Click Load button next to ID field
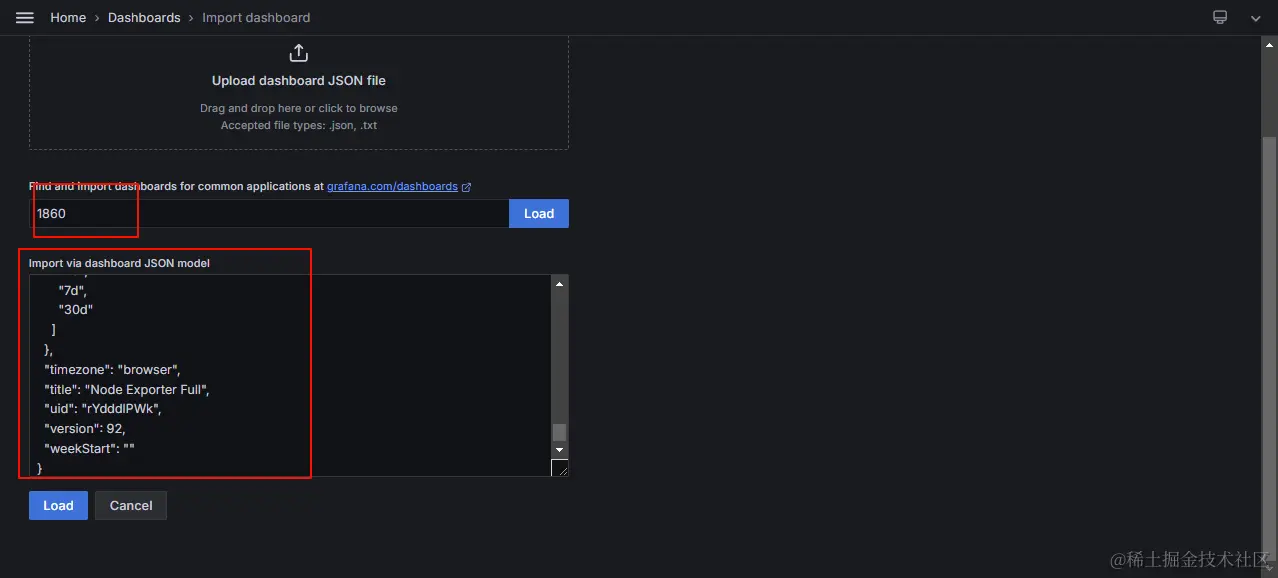The width and height of the screenshot is (1278, 578). [539, 213]
